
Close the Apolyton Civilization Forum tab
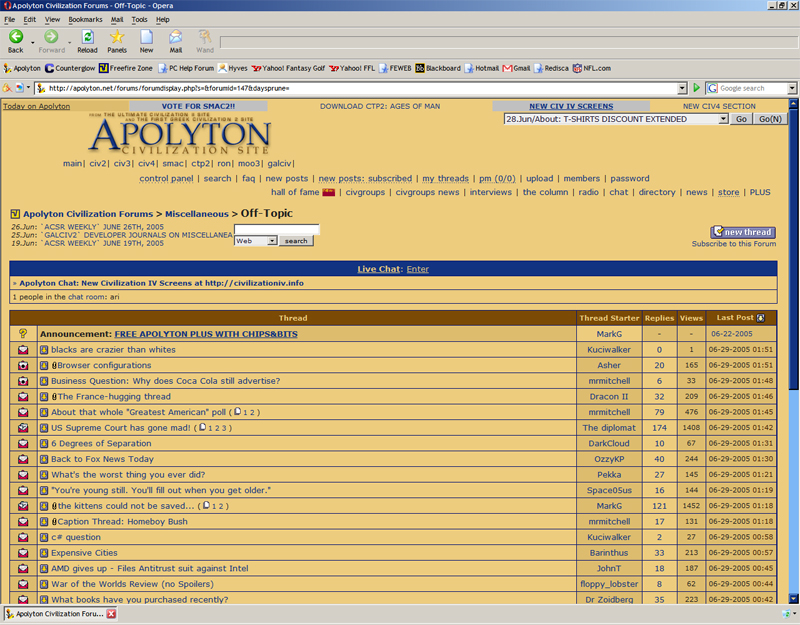click(111, 614)
